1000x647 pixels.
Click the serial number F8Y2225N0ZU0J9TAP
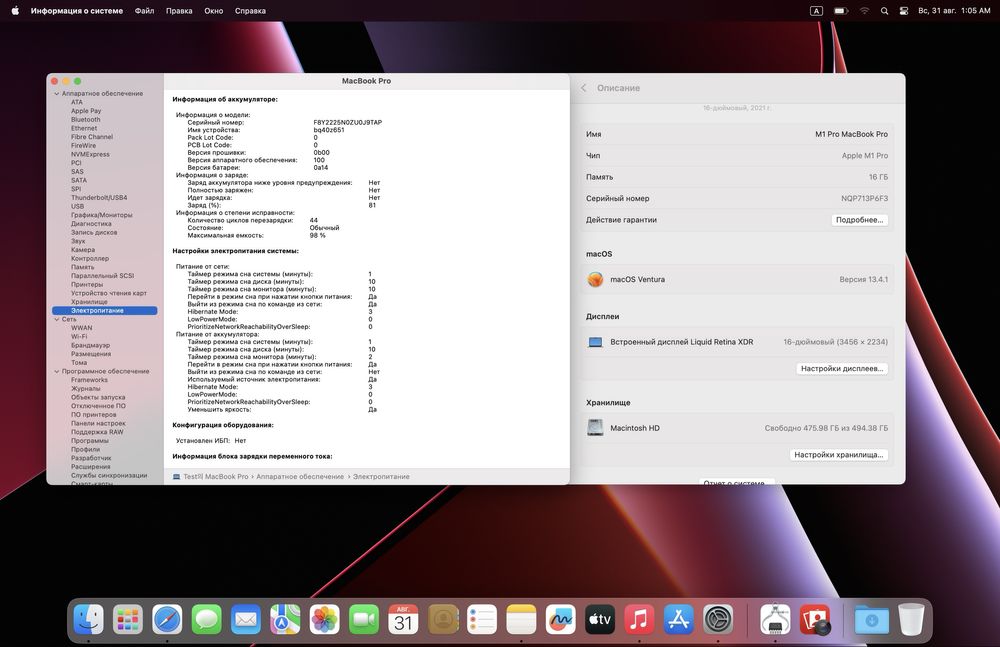(x=348, y=123)
